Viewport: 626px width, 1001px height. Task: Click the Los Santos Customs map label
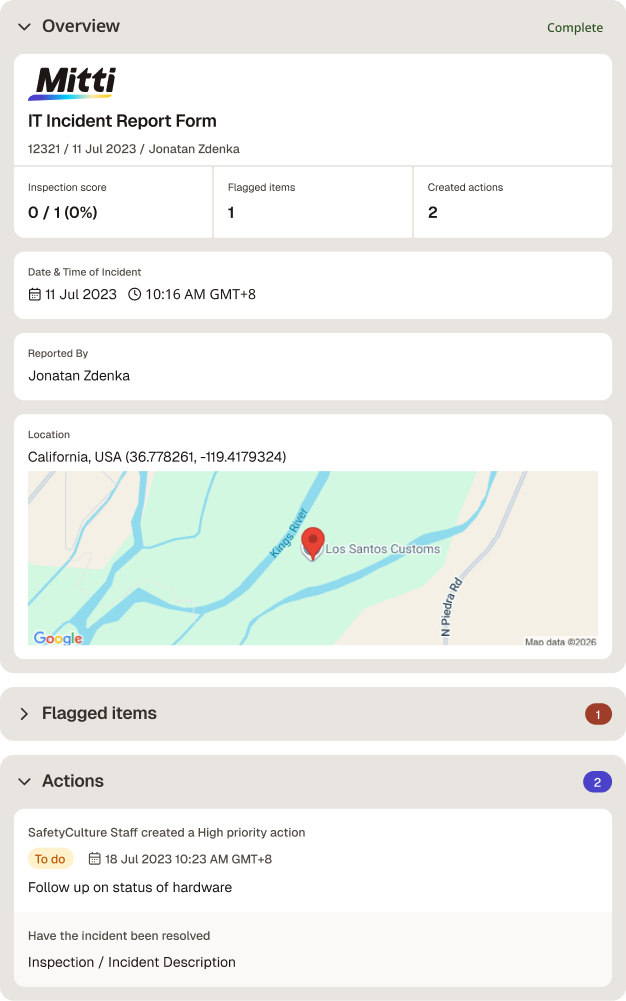point(383,549)
